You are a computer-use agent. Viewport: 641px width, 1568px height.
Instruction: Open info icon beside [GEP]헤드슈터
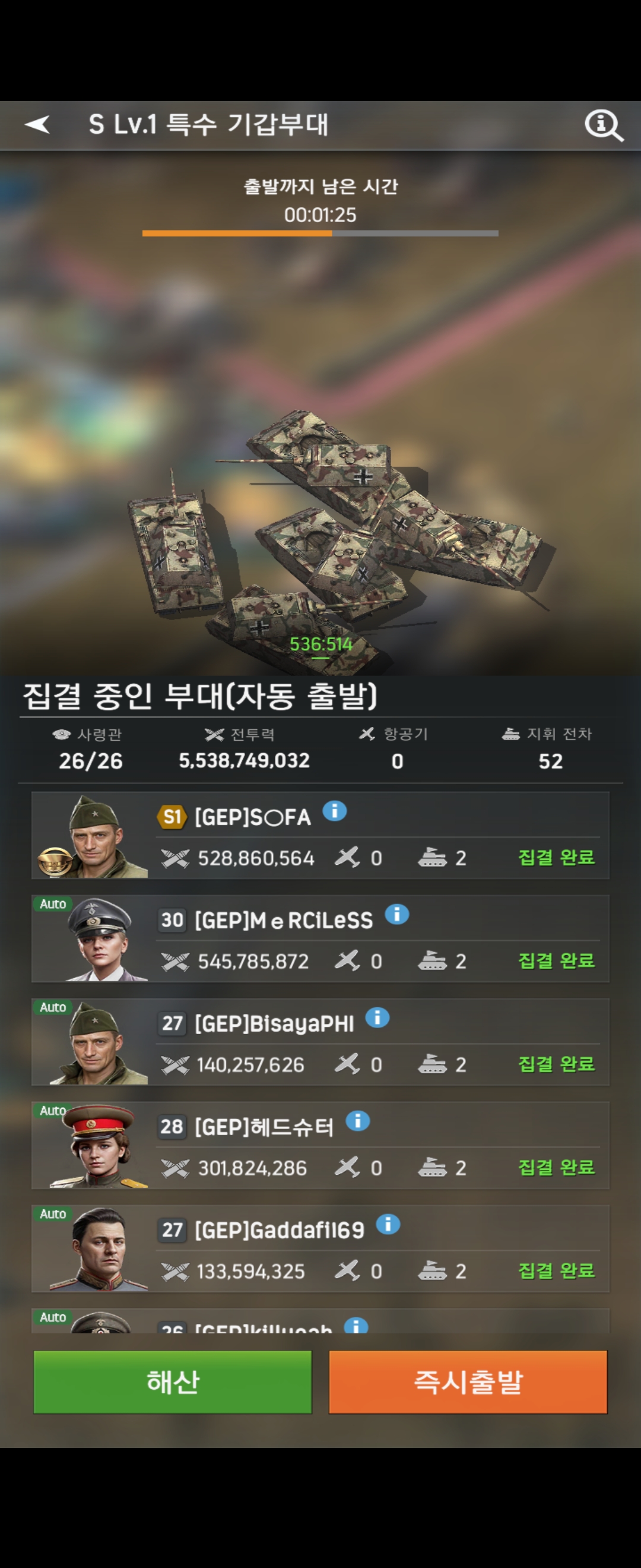358,1120
